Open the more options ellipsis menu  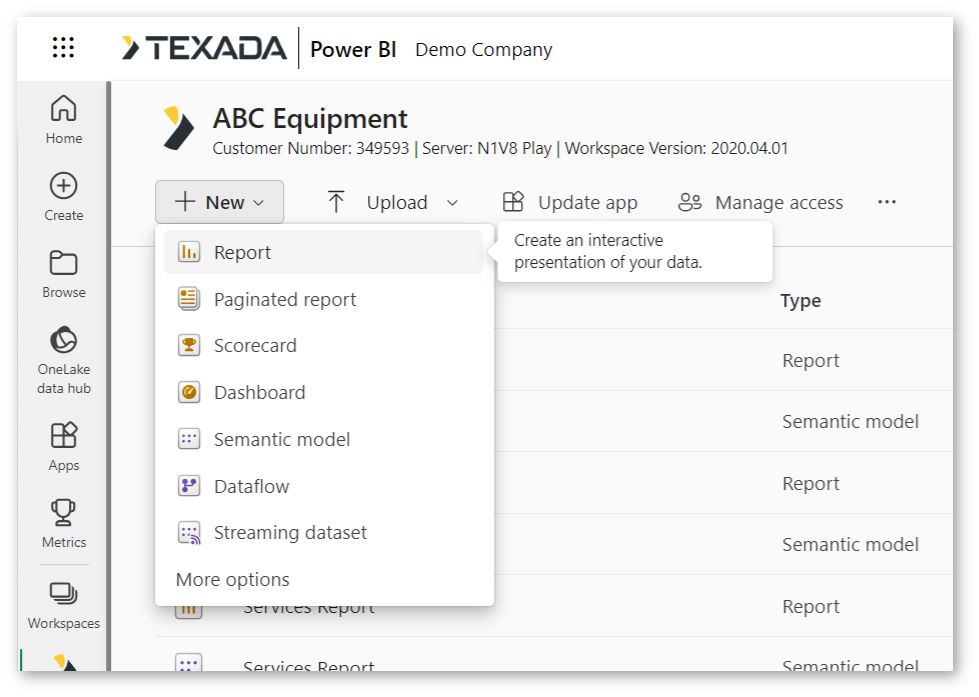(x=887, y=202)
